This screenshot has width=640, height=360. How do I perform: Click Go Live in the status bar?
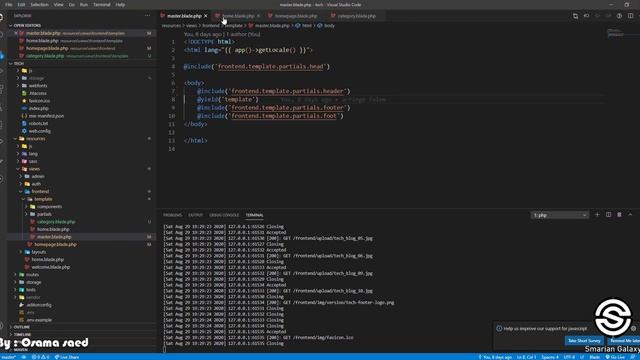[615, 357]
